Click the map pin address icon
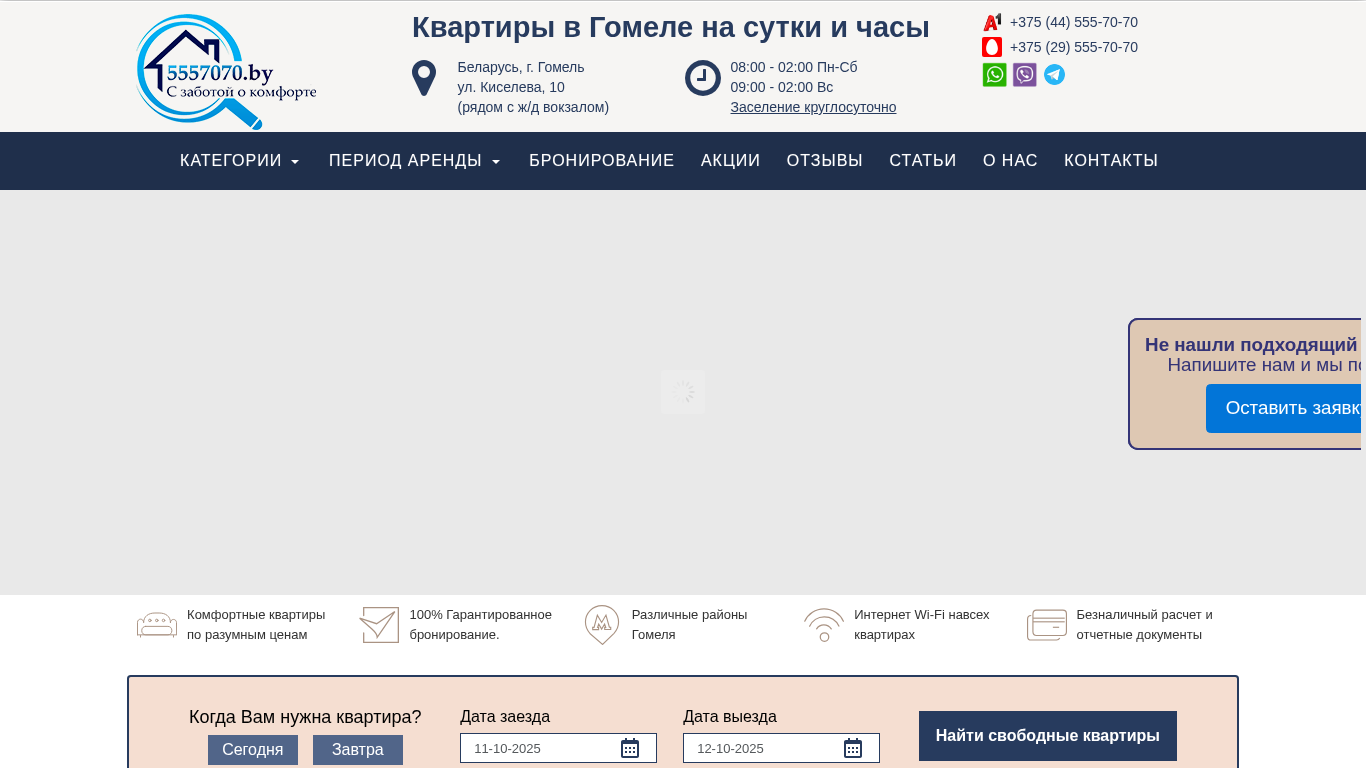Screen dimensions: 1366x768 coord(424,78)
